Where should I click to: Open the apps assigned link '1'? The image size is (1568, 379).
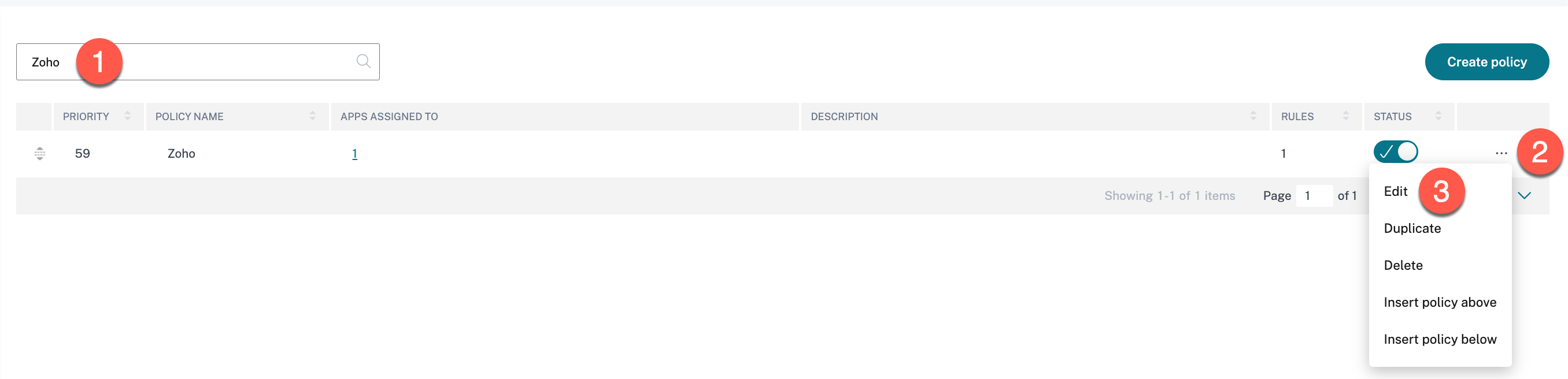[354, 154]
